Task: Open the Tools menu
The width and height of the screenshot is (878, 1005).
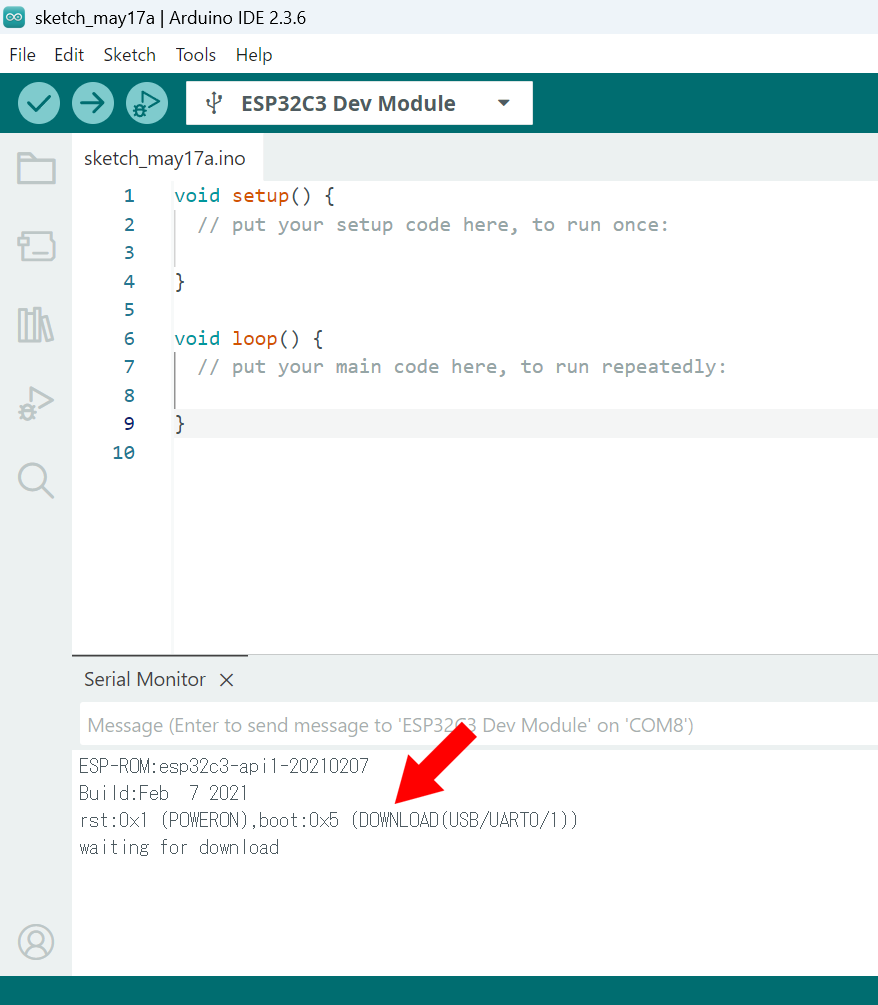Action: pyautogui.click(x=195, y=55)
